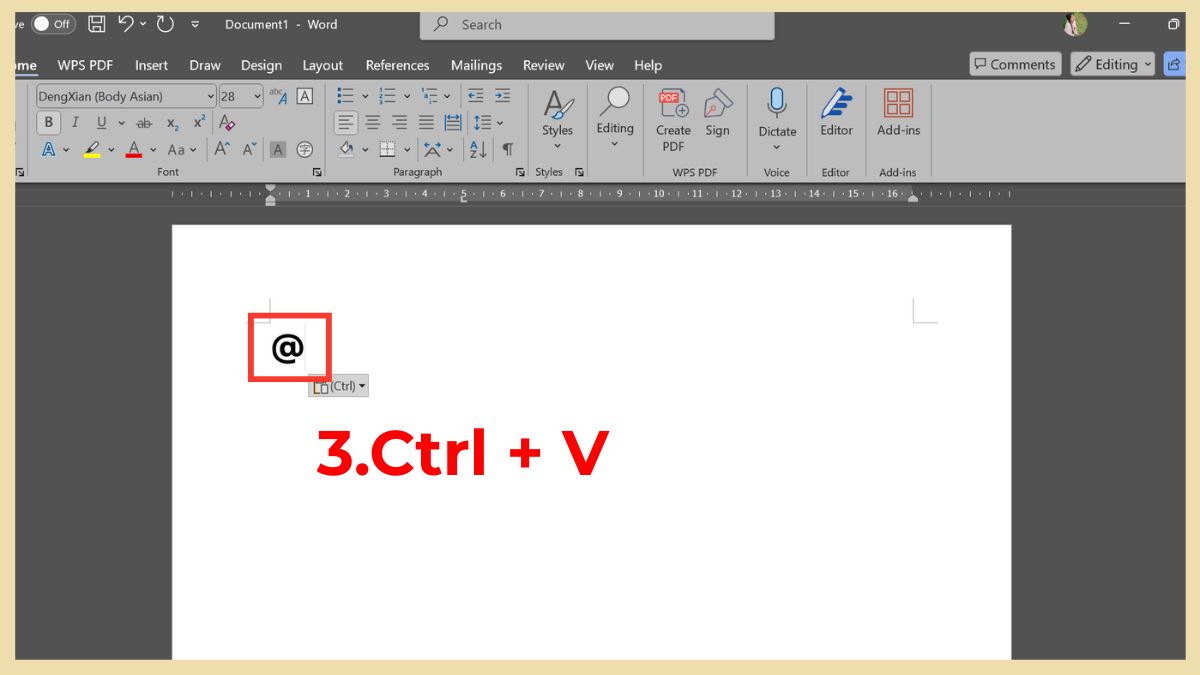Click the Comments button
The width and height of the screenshot is (1200, 675).
pyautogui.click(x=1015, y=63)
